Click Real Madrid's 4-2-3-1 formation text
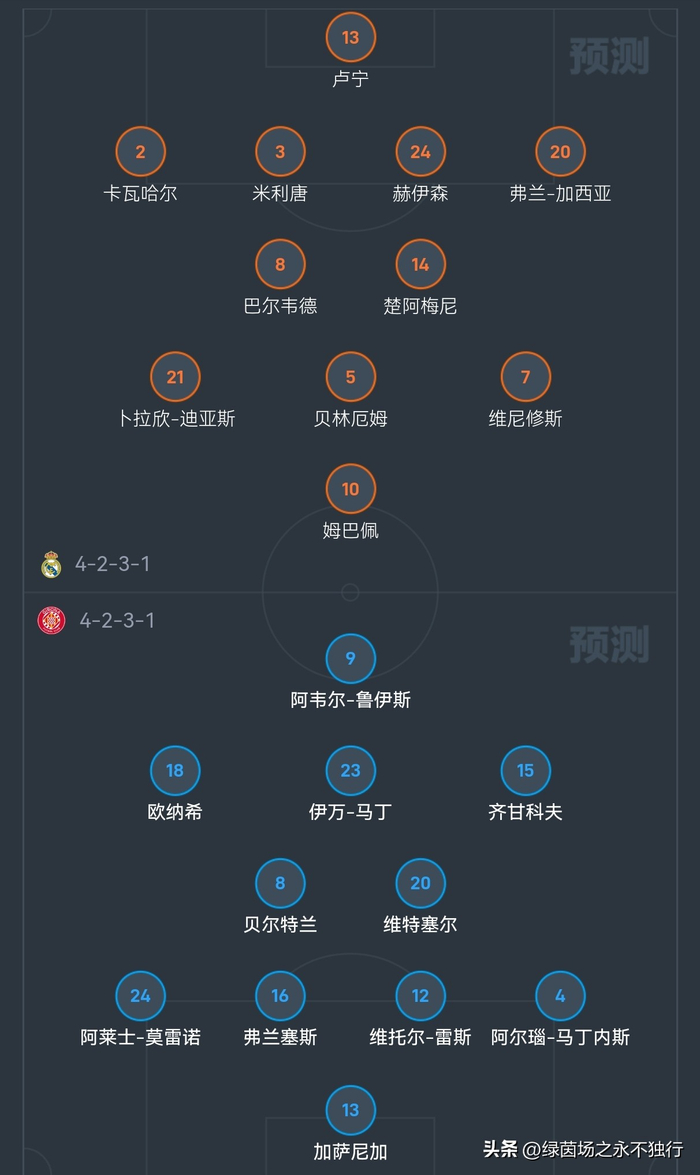 tap(112, 564)
